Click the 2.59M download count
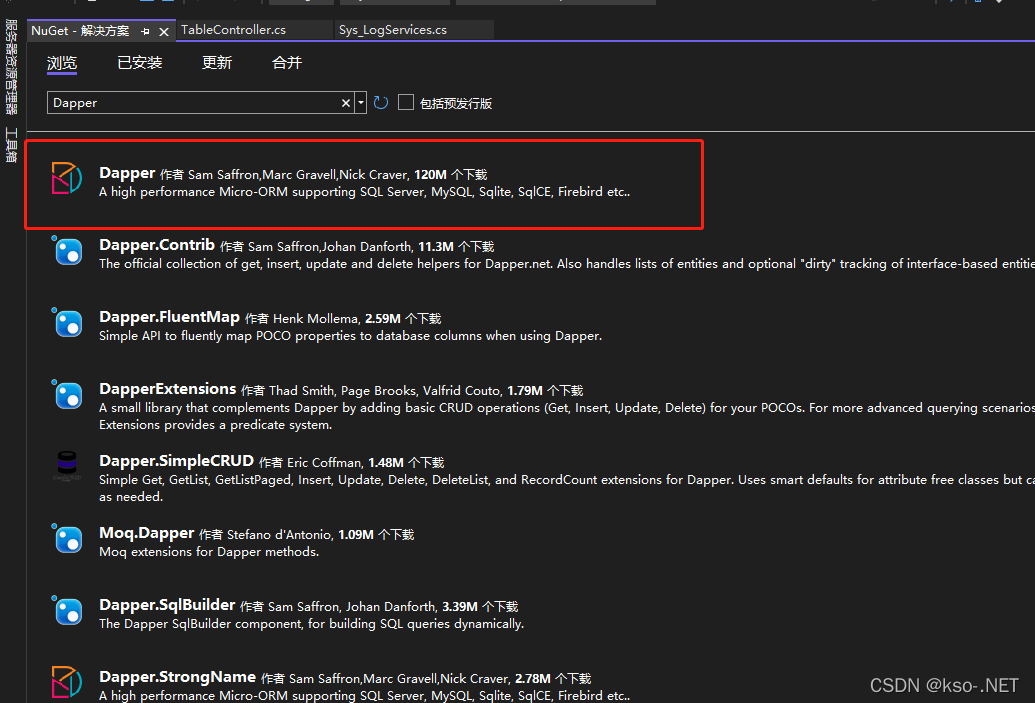The width and height of the screenshot is (1035, 703). [383, 319]
